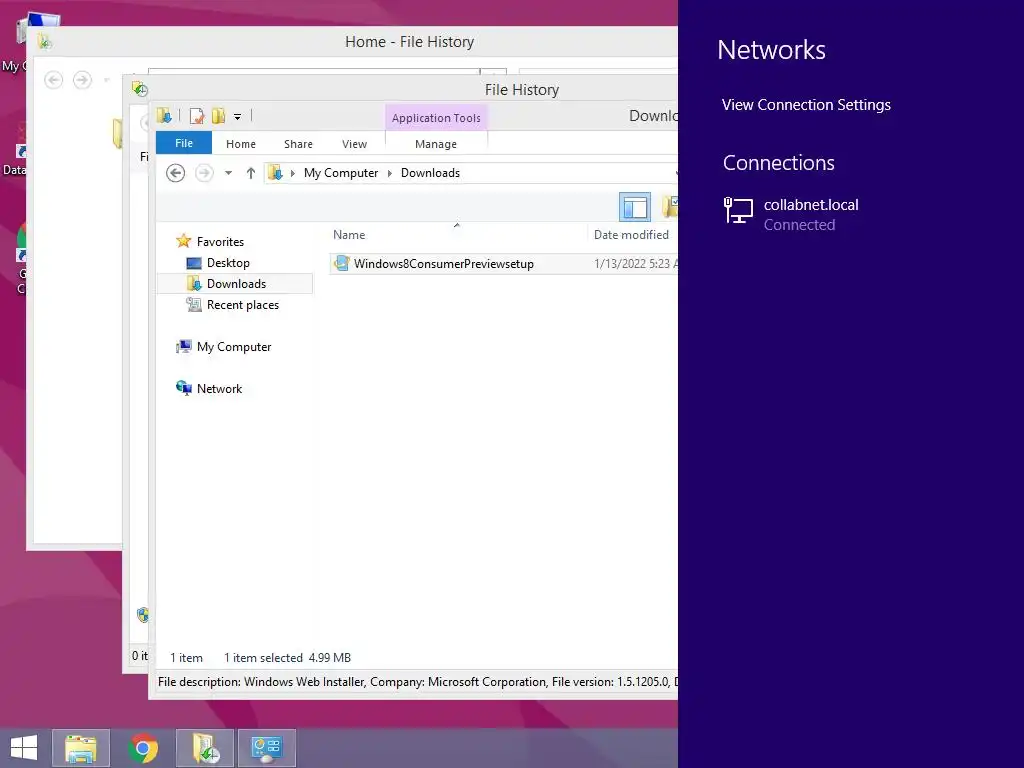Switch to File History taskbar icon

click(x=205, y=748)
